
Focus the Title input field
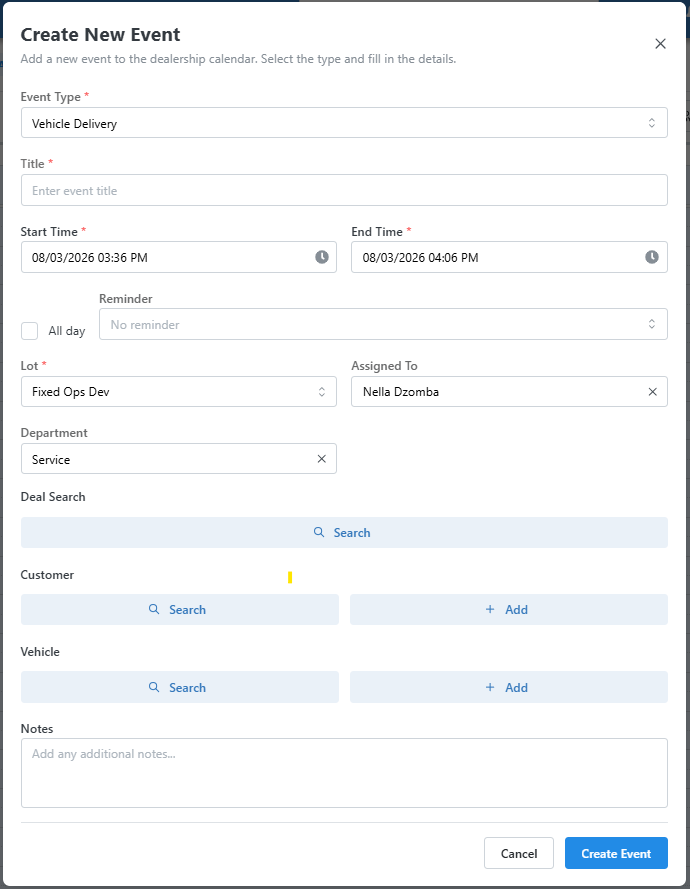[344, 190]
